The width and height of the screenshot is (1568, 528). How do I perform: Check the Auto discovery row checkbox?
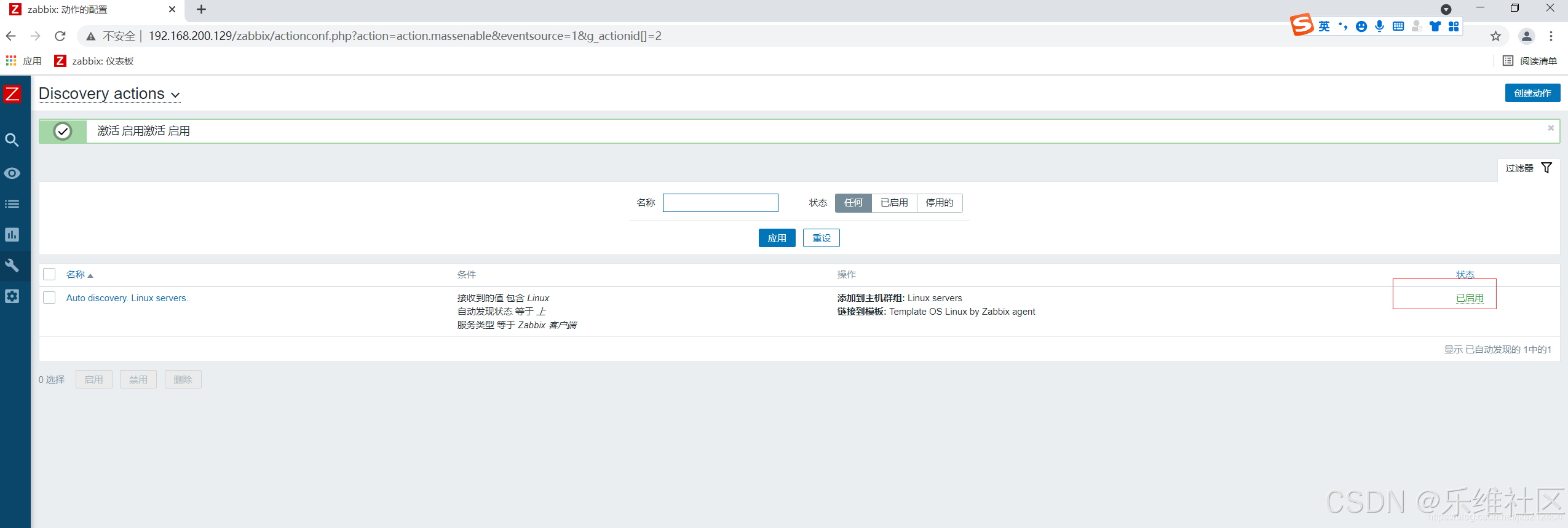coord(49,297)
